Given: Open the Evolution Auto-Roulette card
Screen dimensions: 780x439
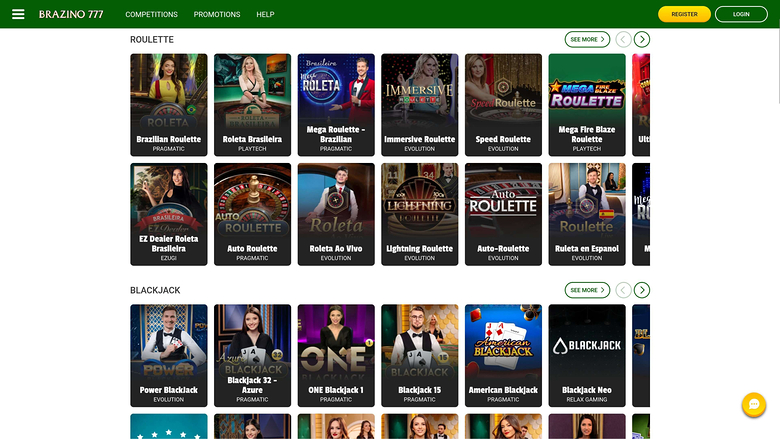Looking at the screenshot, I should click(x=503, y=214).
